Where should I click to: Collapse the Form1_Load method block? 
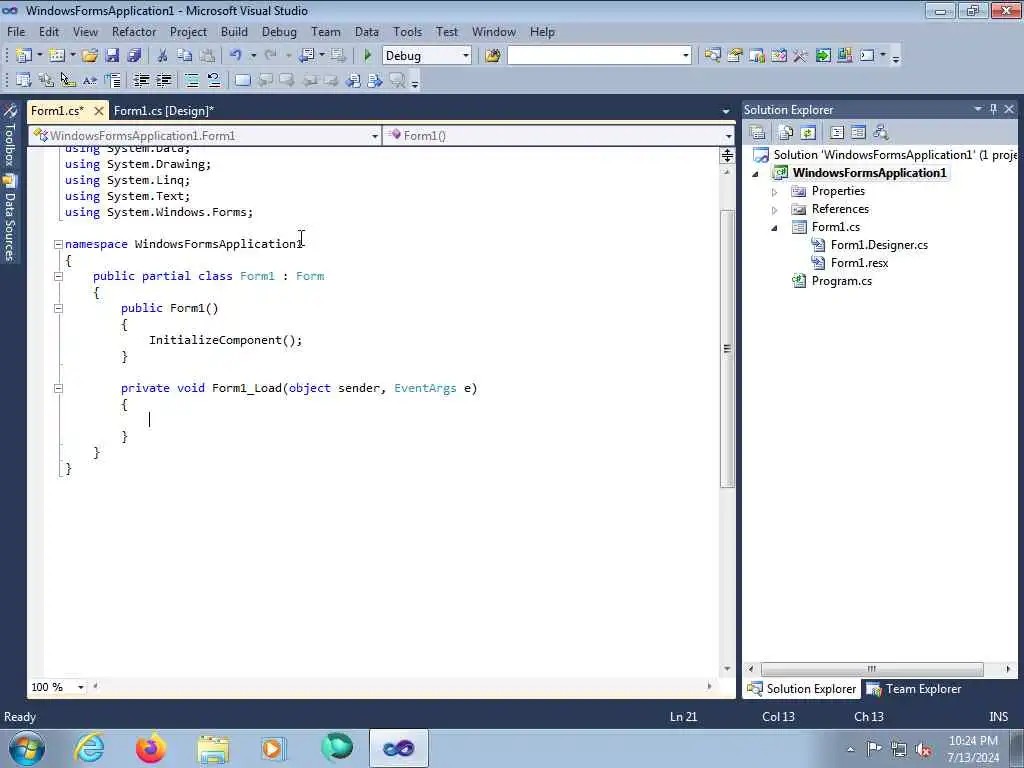tap(58, 389)
